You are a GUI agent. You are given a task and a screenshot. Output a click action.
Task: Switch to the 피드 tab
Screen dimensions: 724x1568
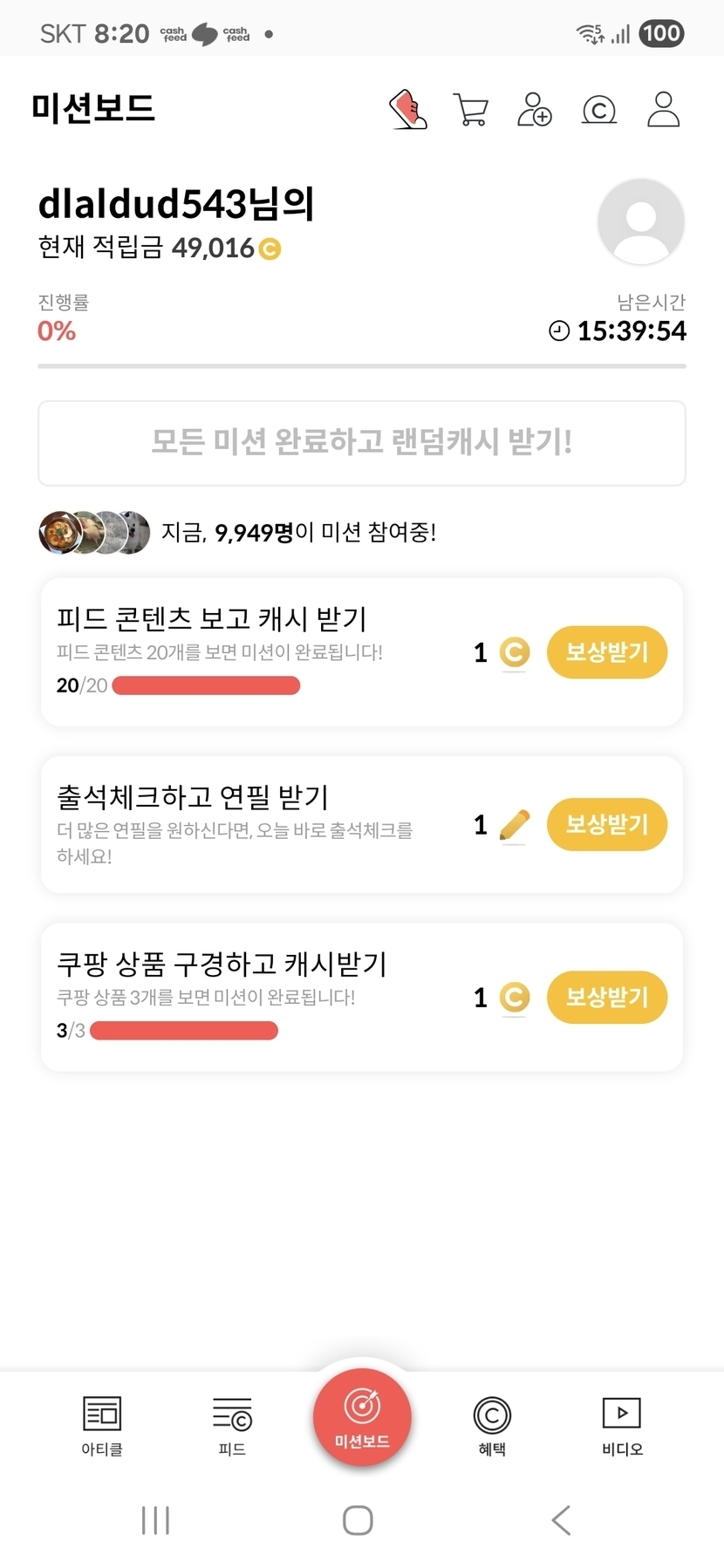pyautogui.click(x=232, y=1425)
